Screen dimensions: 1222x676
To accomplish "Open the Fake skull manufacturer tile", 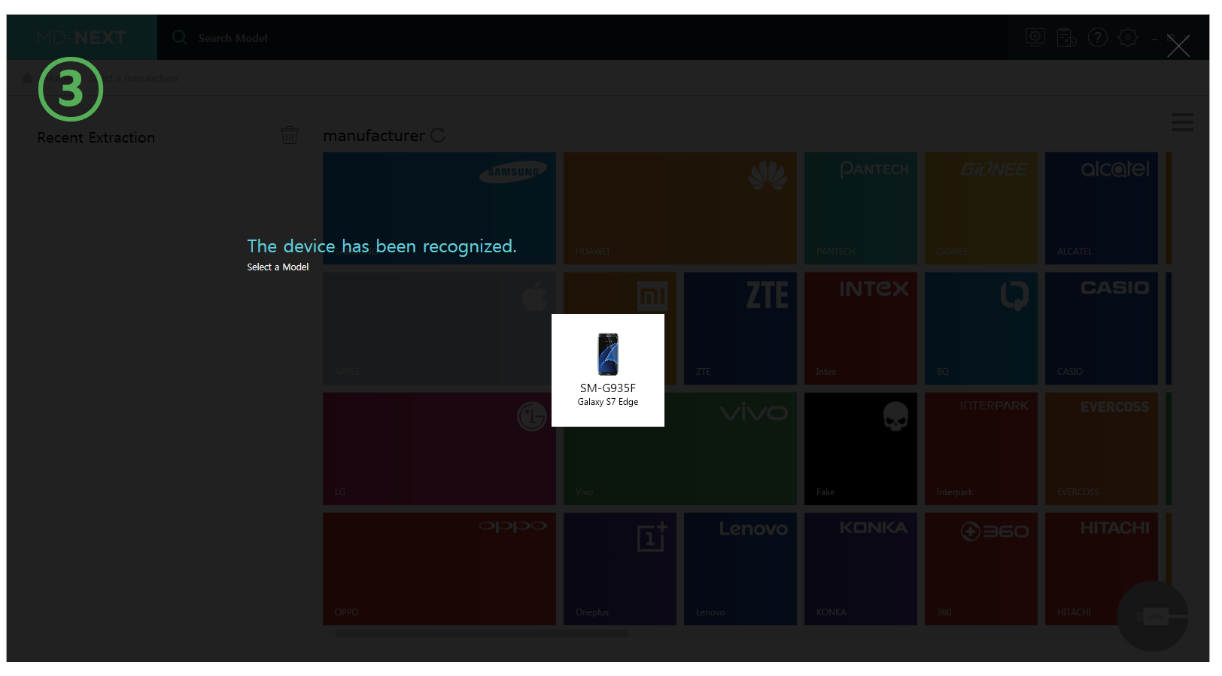I will 861,449.
